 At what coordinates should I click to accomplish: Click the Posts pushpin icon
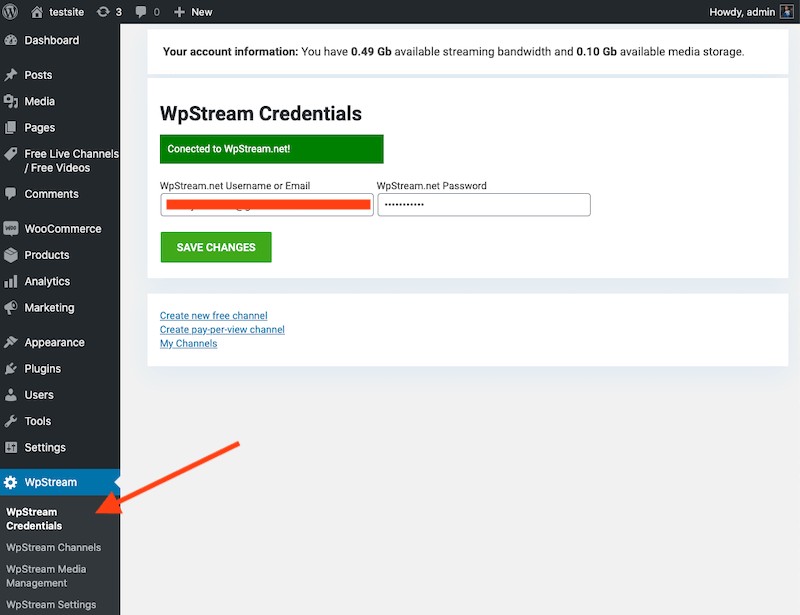click(11, 75)
